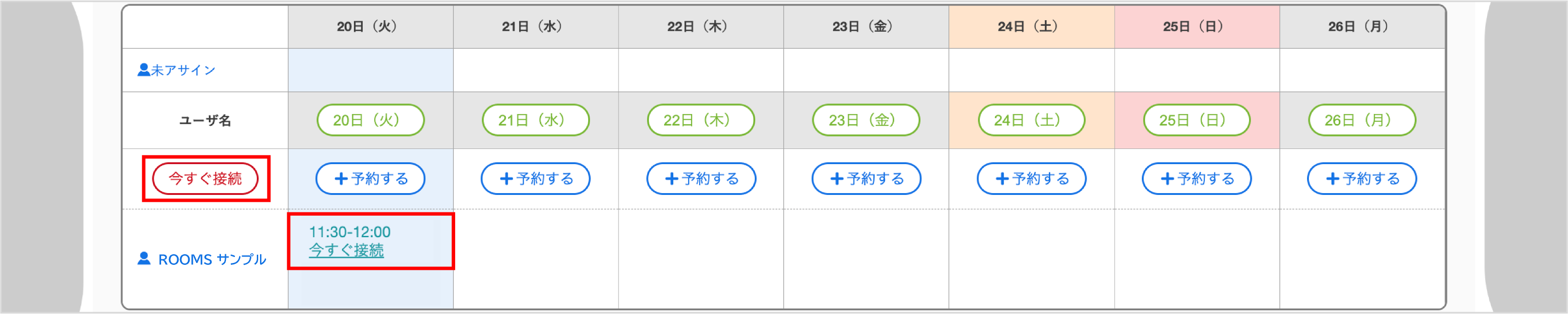Click the person icon beside 未アサイン
The height and width of the screenshot is (314, 1568).
(144, 69)
